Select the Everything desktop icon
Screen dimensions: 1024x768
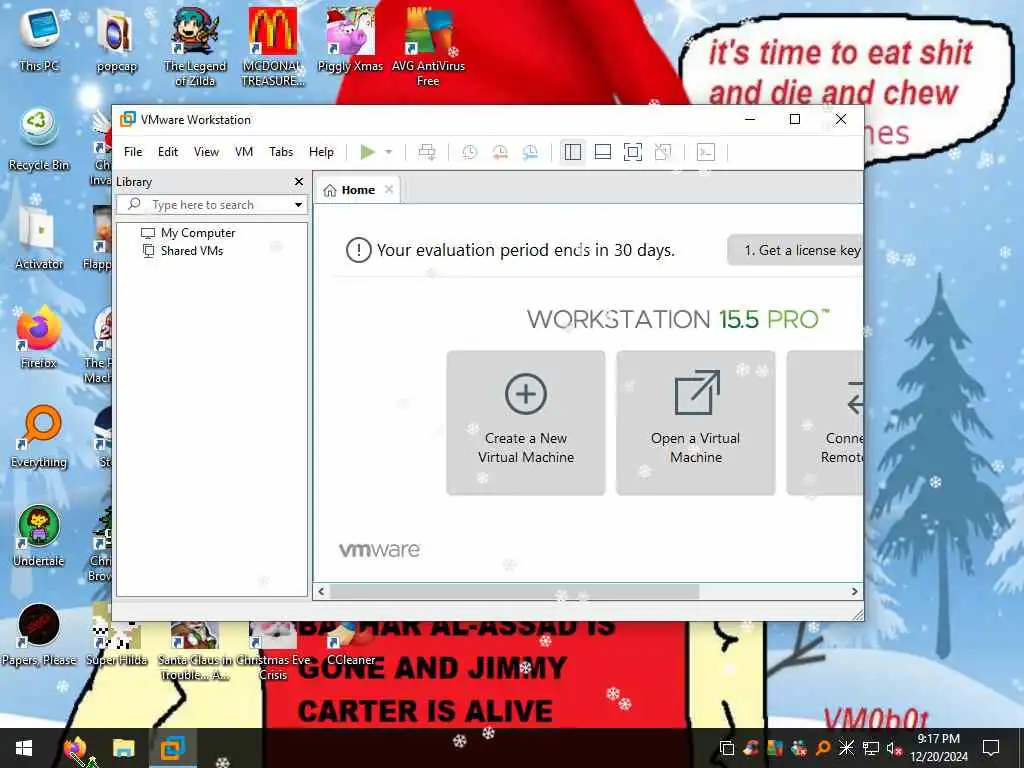pos(39,436)
